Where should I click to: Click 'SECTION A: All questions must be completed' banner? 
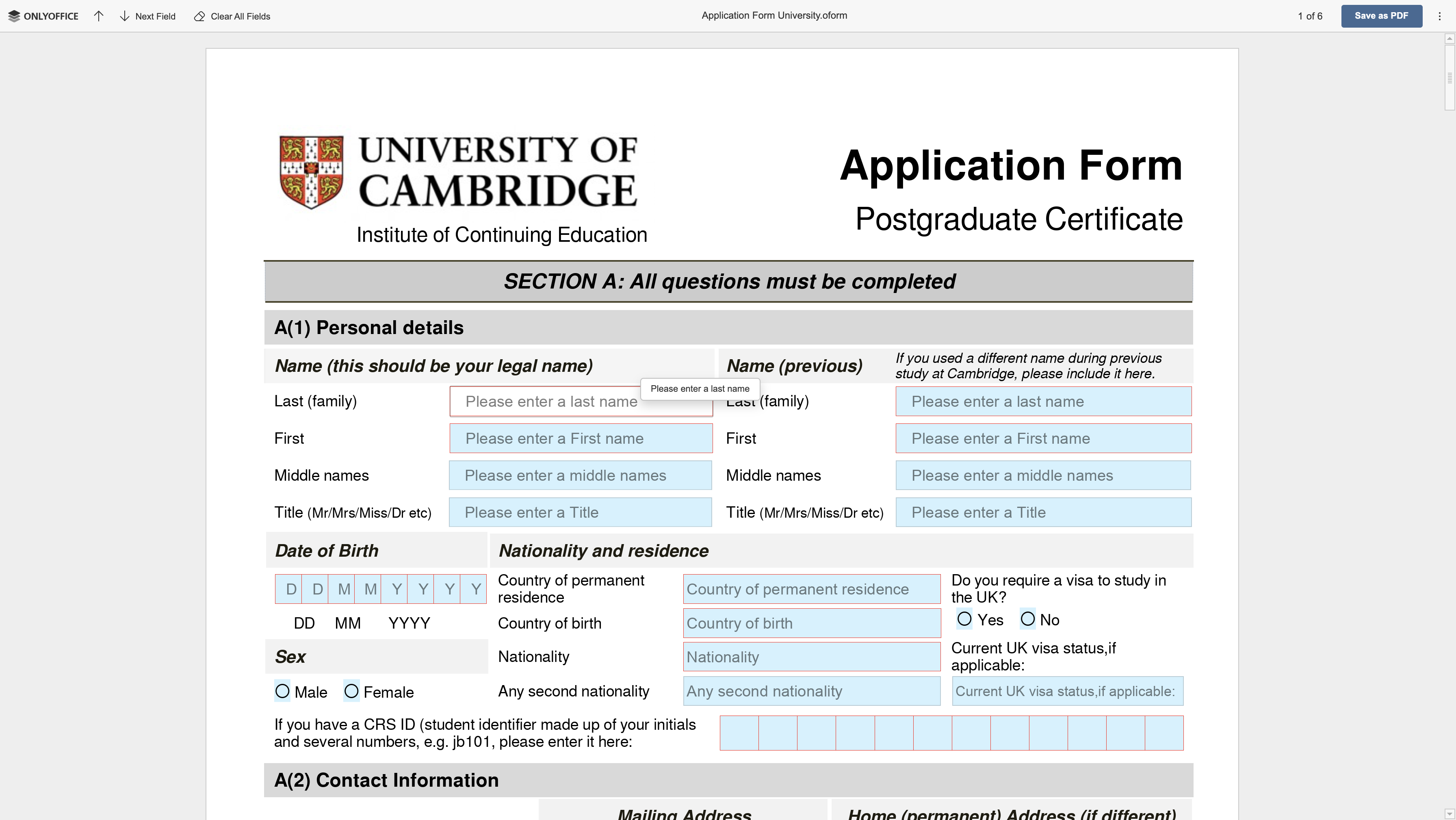729,282
